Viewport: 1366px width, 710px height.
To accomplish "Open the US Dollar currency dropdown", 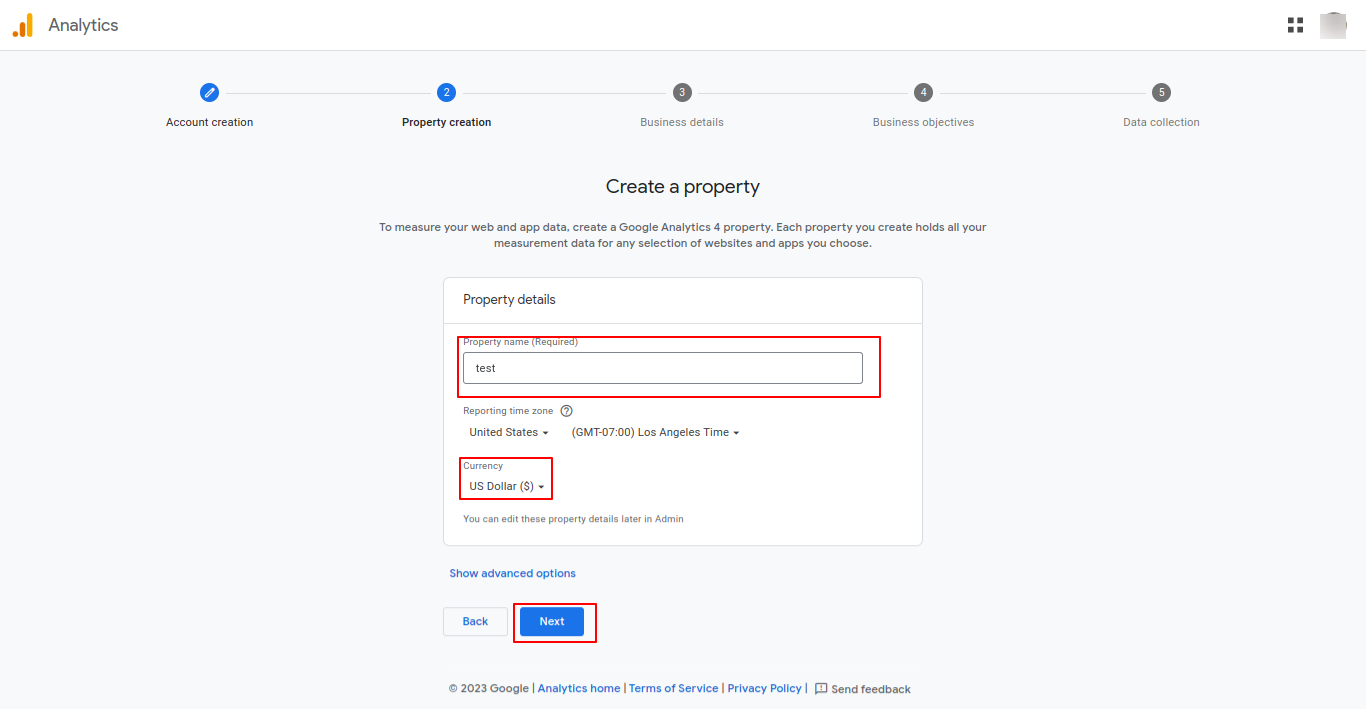I will (x=507, y=487).
